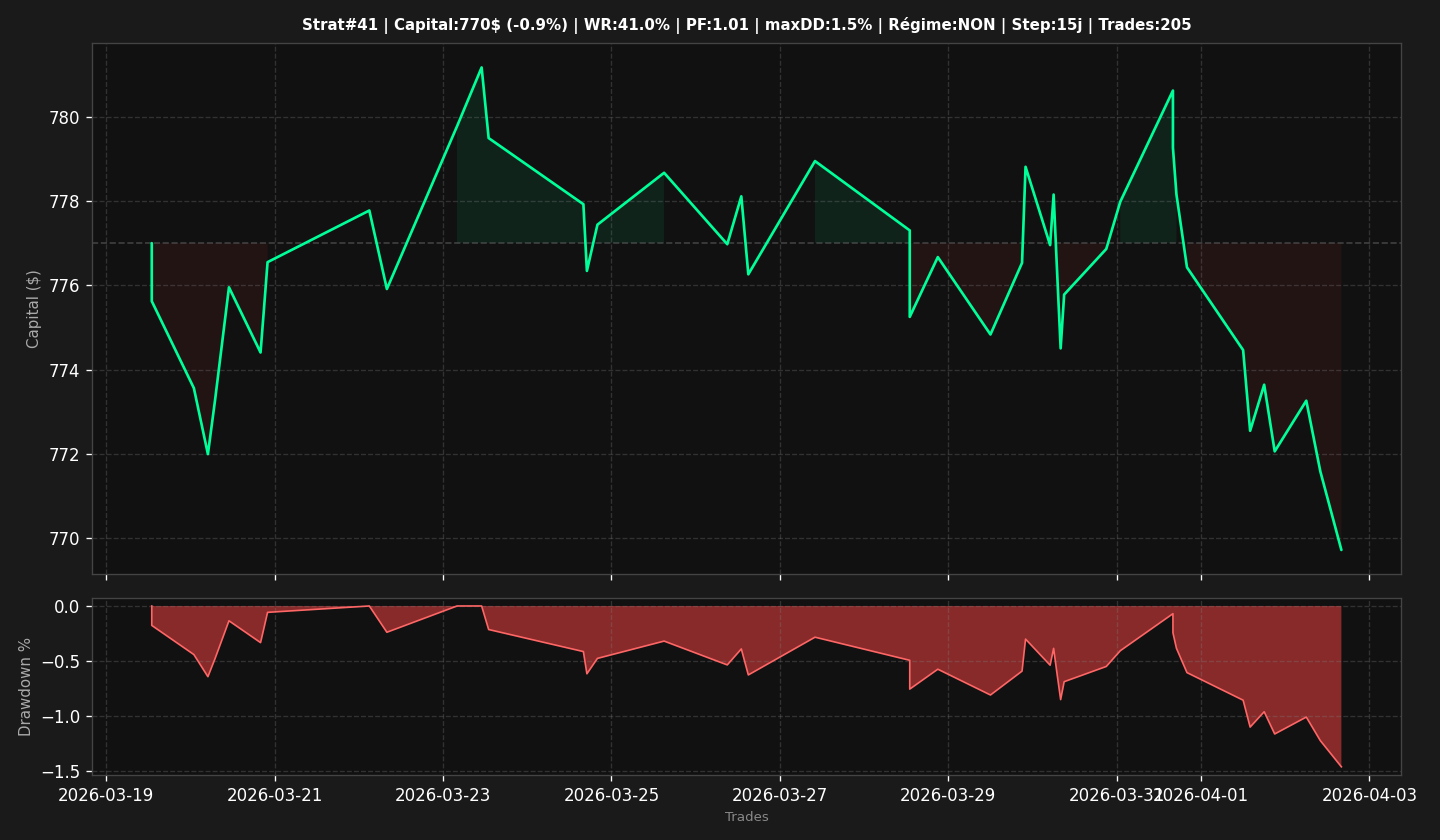The width and height of the screenshot is (1440, 840).
Task: Click the Trades x-axis label
Action: click(x=747, y=817)
